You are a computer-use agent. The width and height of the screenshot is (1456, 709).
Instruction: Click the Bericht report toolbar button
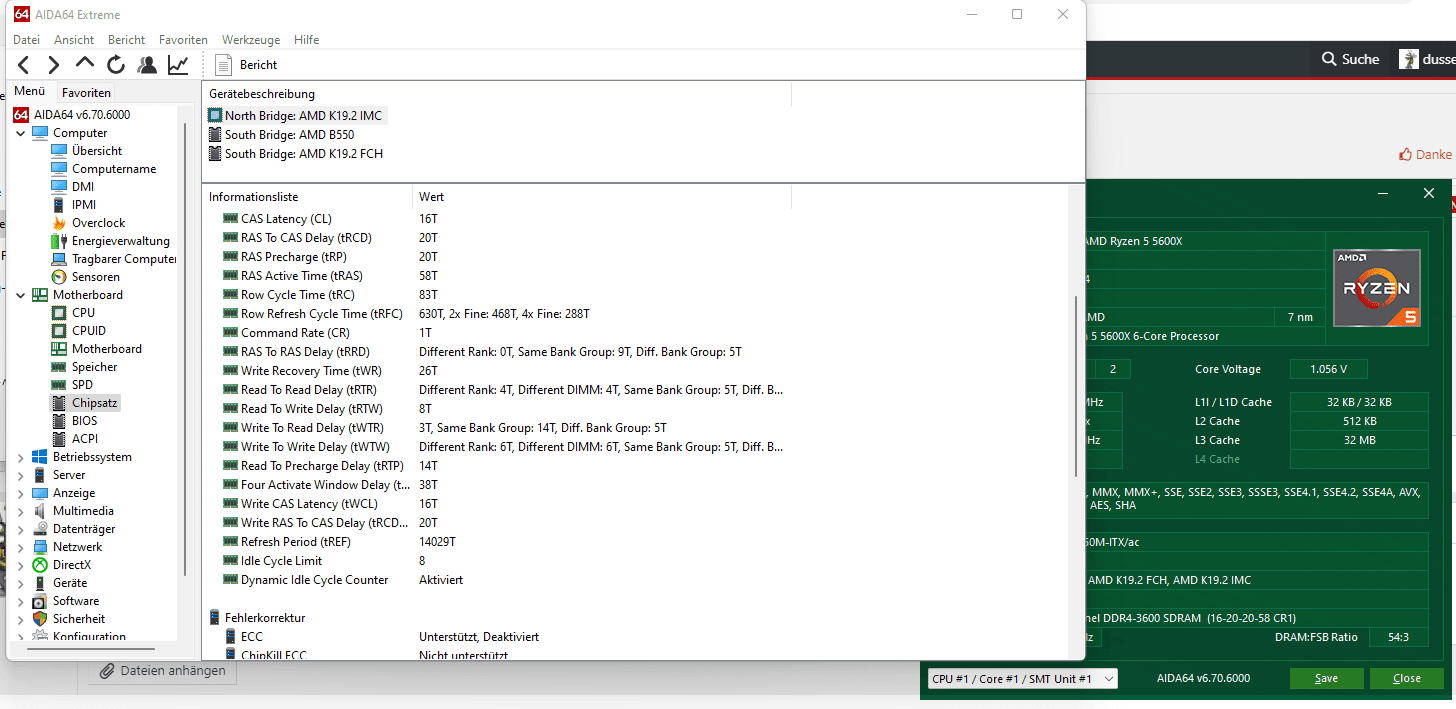tap(246, 65)
